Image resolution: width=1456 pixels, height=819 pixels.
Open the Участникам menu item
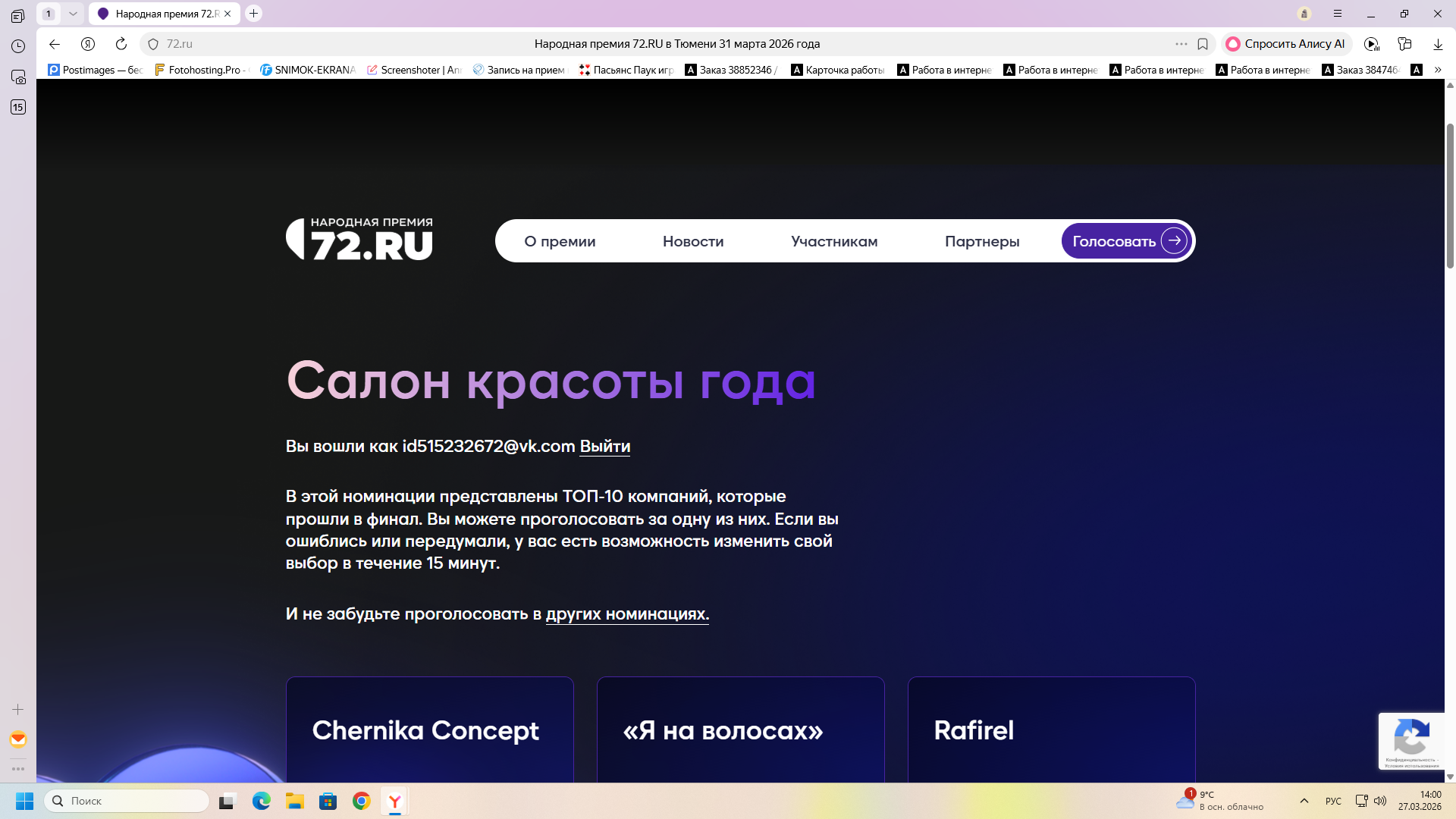834,241
